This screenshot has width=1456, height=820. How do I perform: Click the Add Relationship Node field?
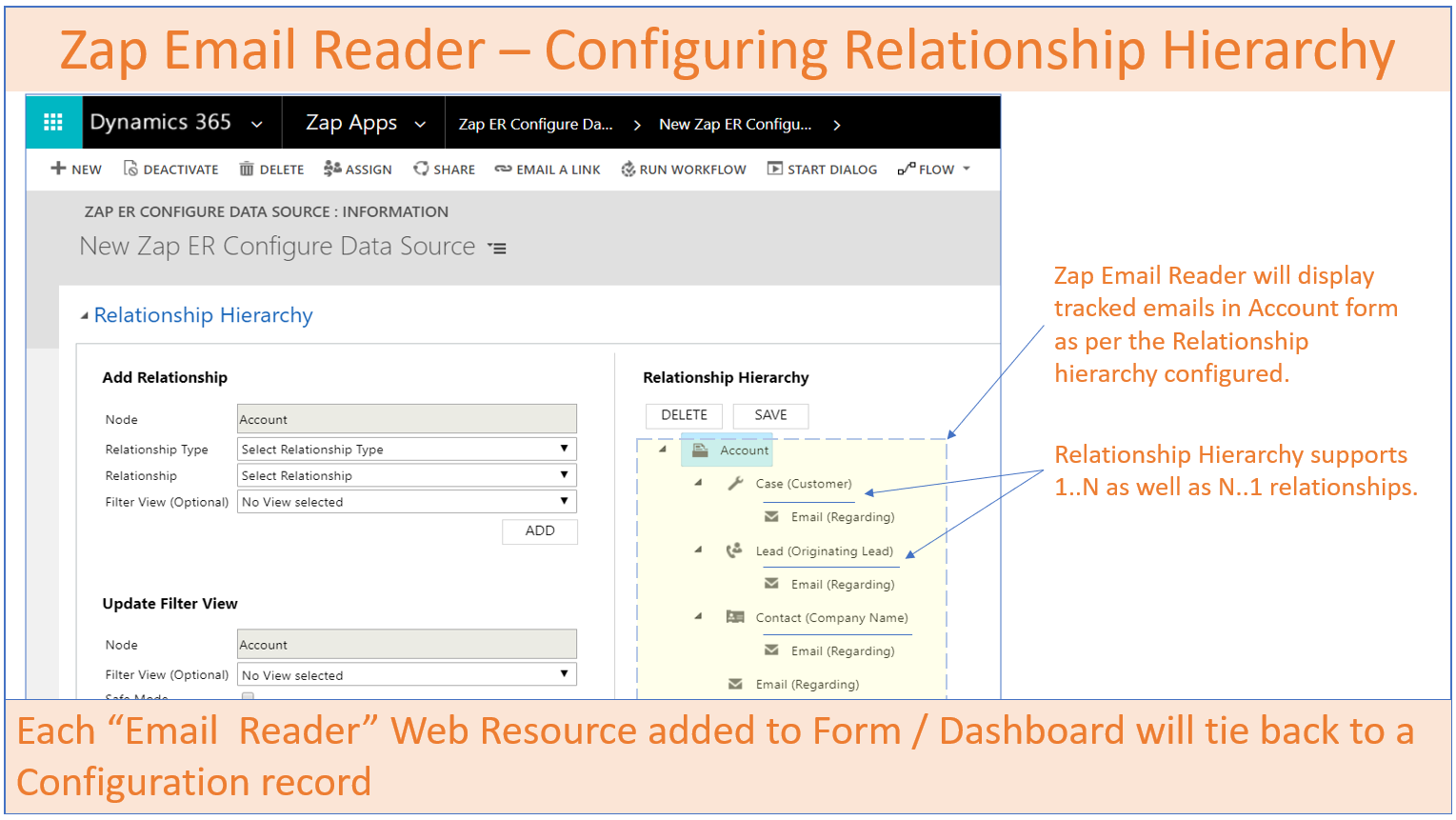point(407,419)
